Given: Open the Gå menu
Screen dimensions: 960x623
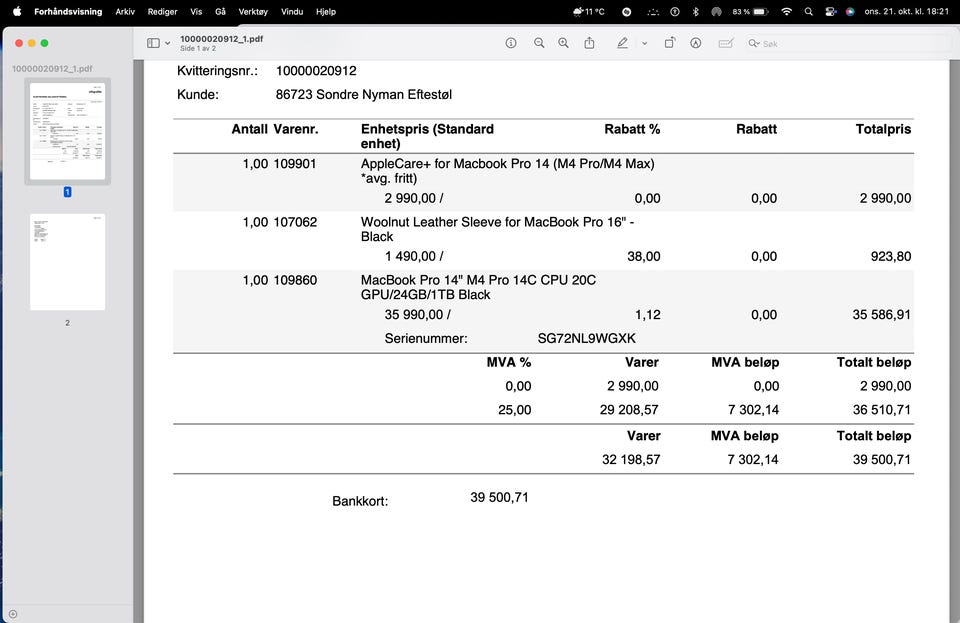Looking at the screenshot, I should 220,12.
